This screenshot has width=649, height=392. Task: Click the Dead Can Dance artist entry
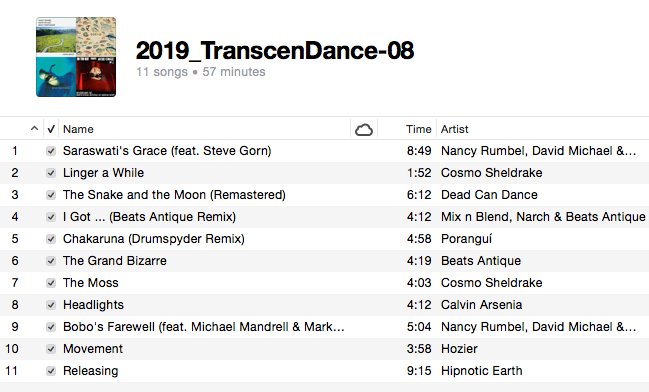tap(489, 195)
